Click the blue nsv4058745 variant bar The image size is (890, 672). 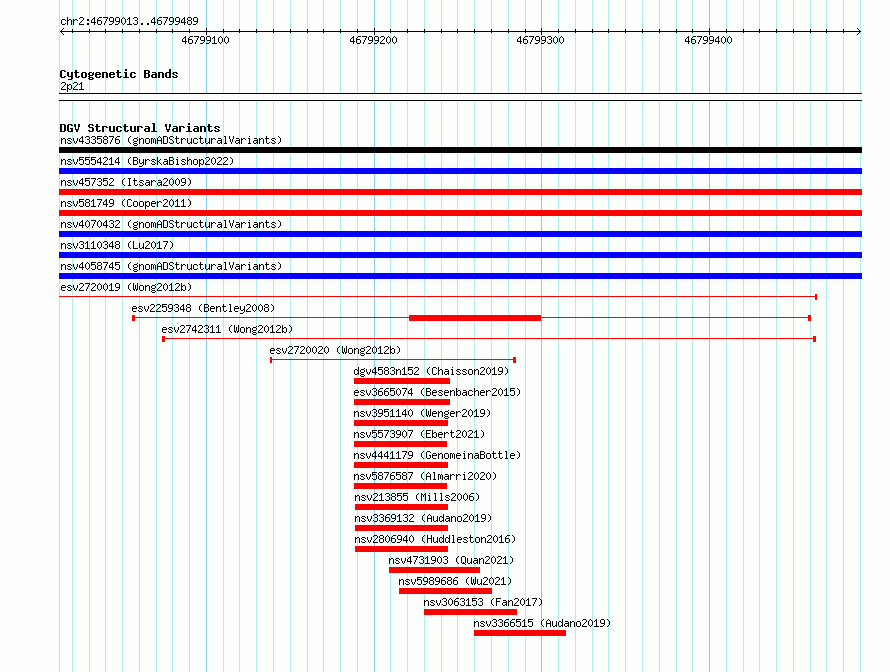(x=460, y=276)
